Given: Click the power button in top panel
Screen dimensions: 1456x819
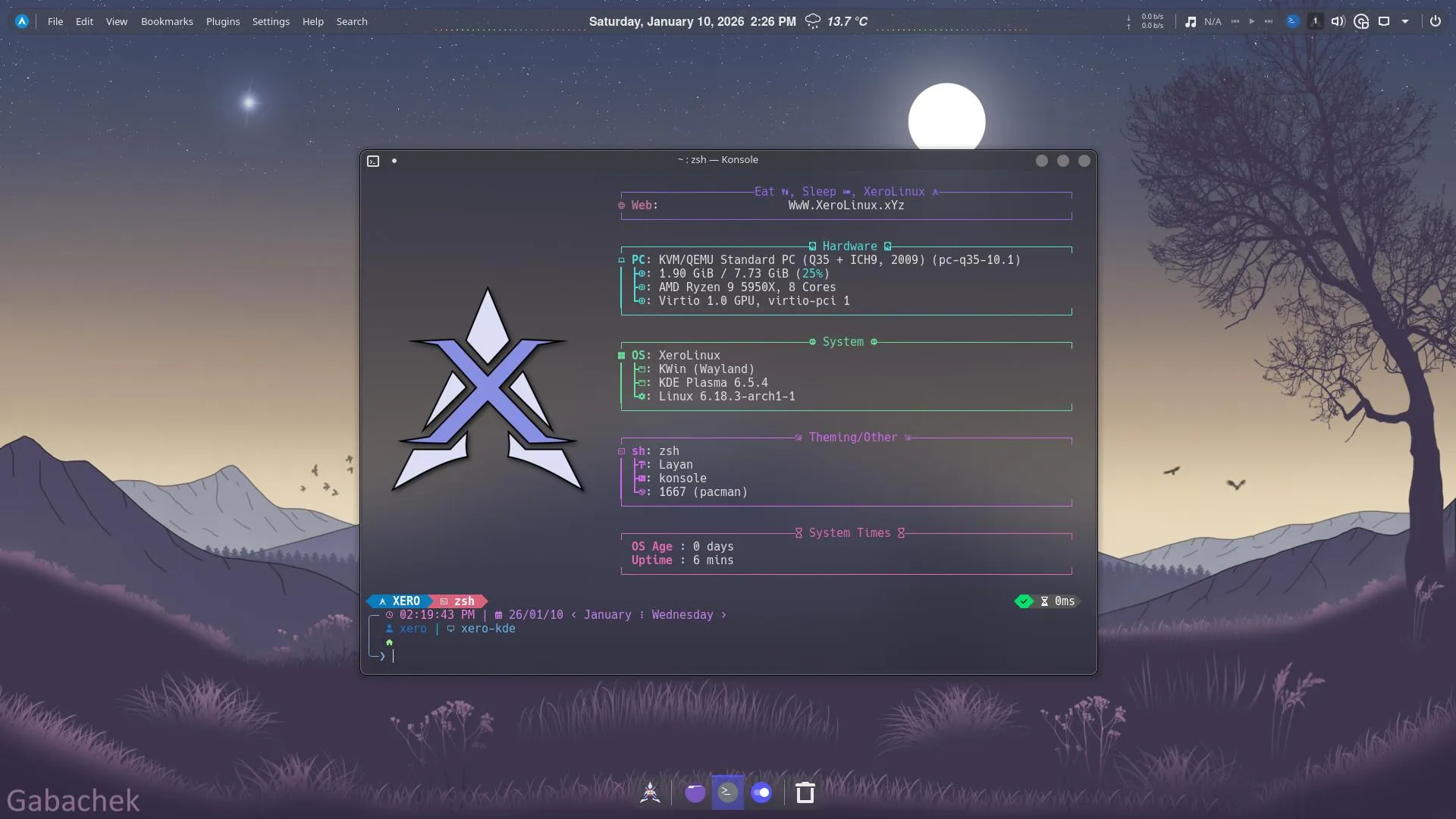Looking at the screenshot, I should coord(1435,21).
